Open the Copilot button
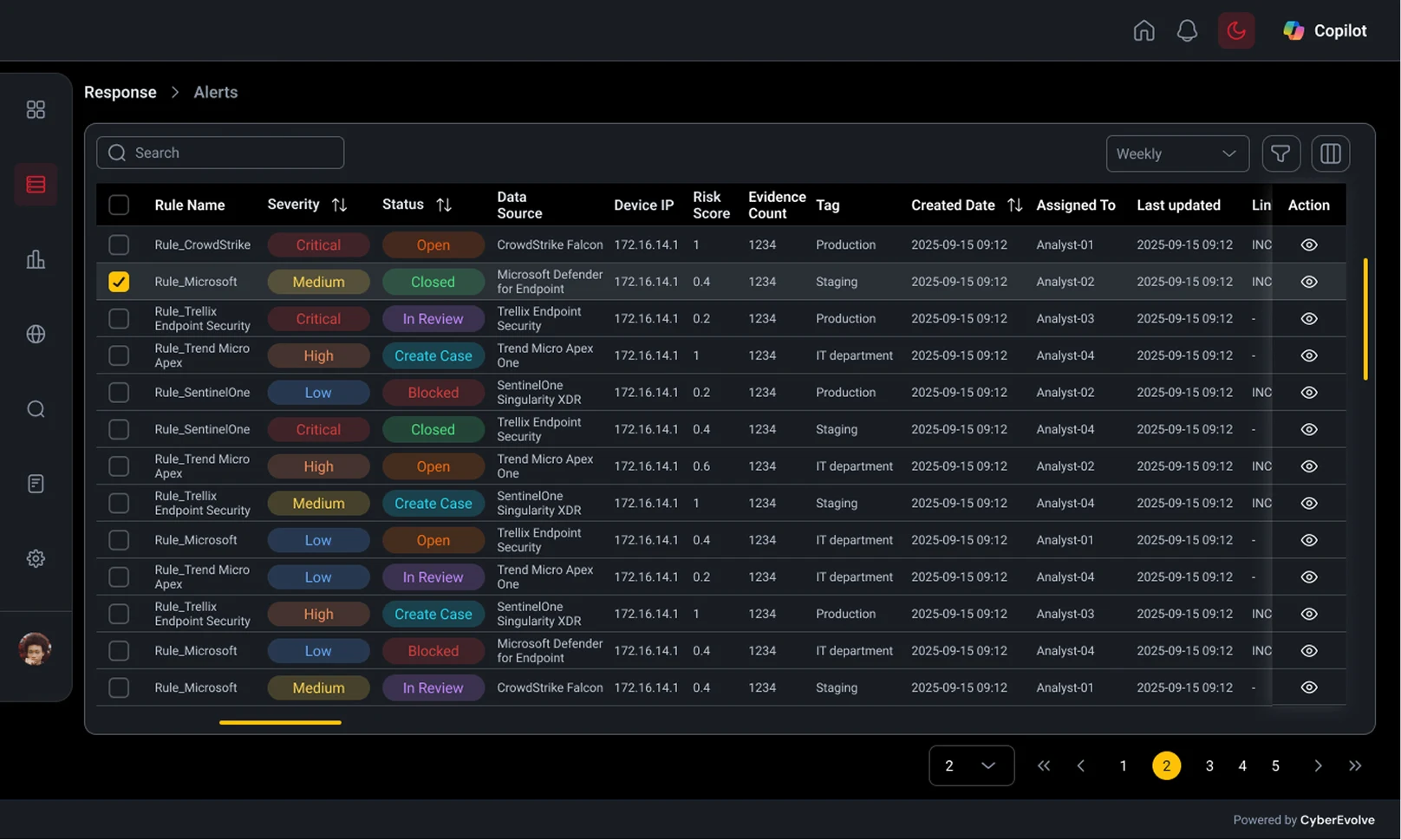Screen dimensions: 1401x840 click(x=1325, y=31)
